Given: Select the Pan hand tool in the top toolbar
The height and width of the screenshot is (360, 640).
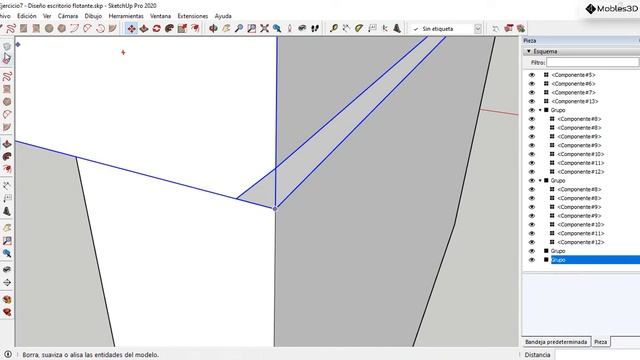Looking at the screenshot, I should pyautogui.click(x=226, y=29).
